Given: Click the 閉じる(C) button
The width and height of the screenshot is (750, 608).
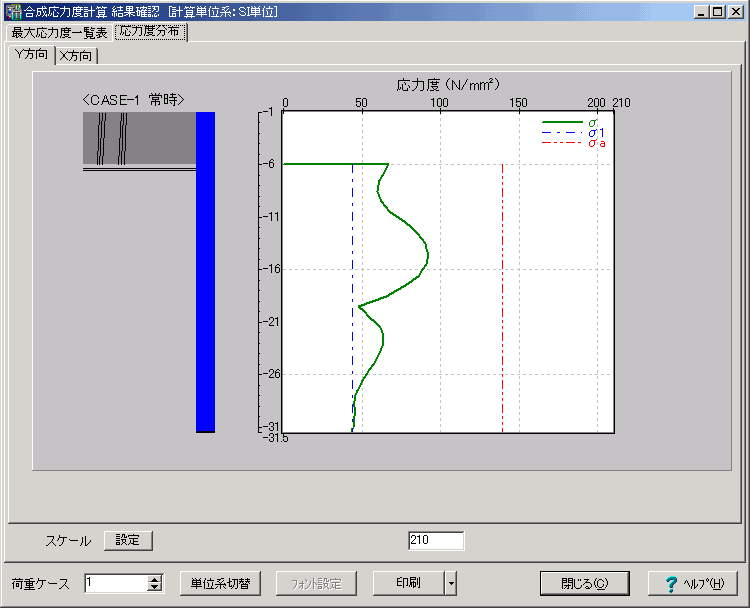Looking at the screenshot, I should point(583,583).
